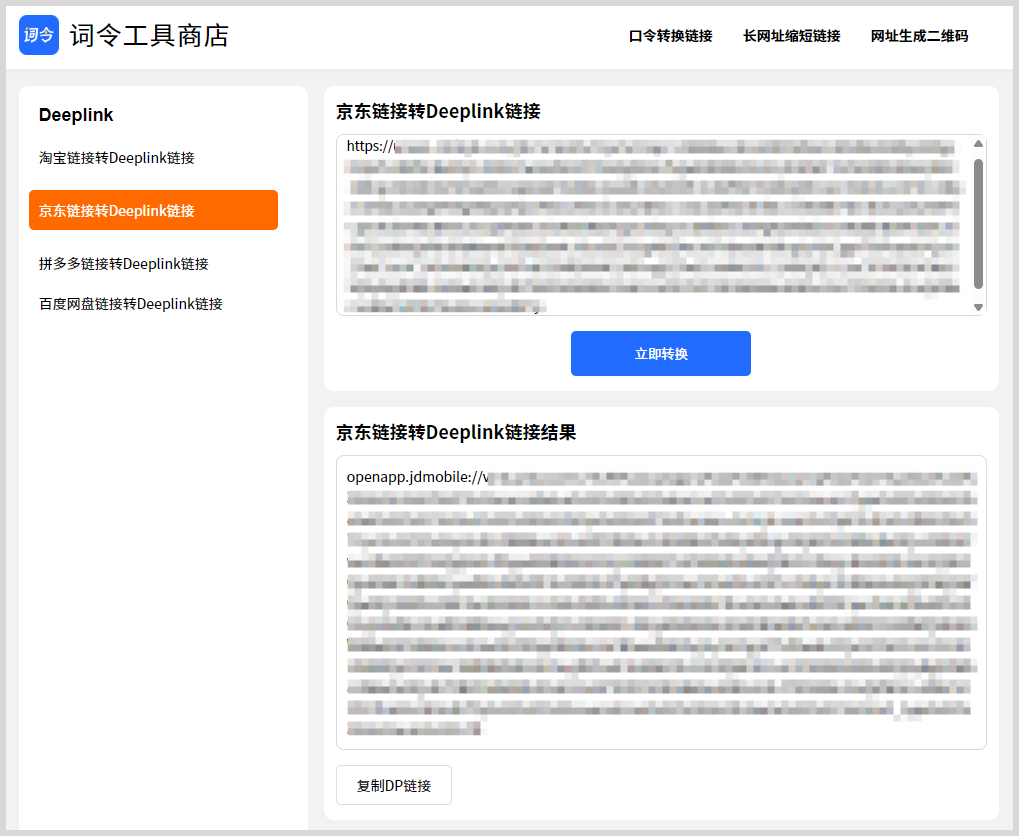Image resolution: width=1019 pixels, height=836 pixels.
Task: Click the input textarea scrollbar thumb
Action: tap(978, 224)
